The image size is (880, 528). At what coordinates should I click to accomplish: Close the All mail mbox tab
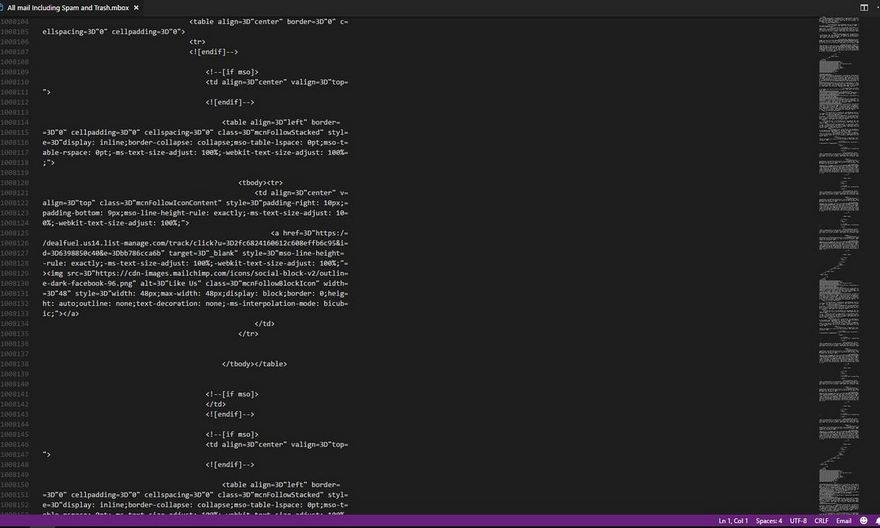tap(137, 7)
